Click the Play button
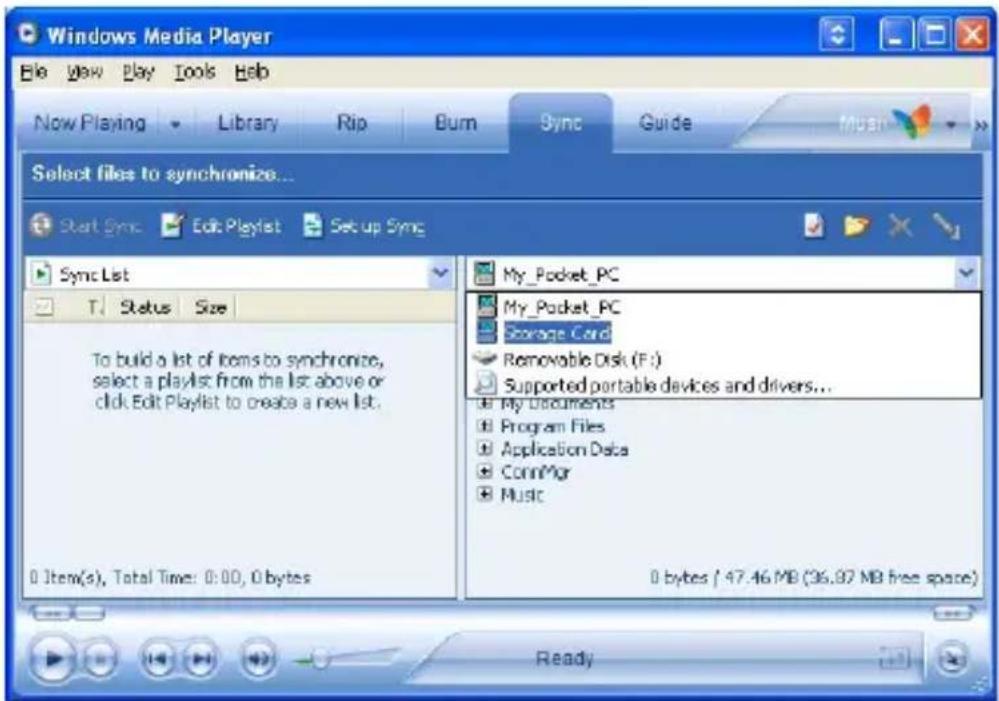 [54, 658]
